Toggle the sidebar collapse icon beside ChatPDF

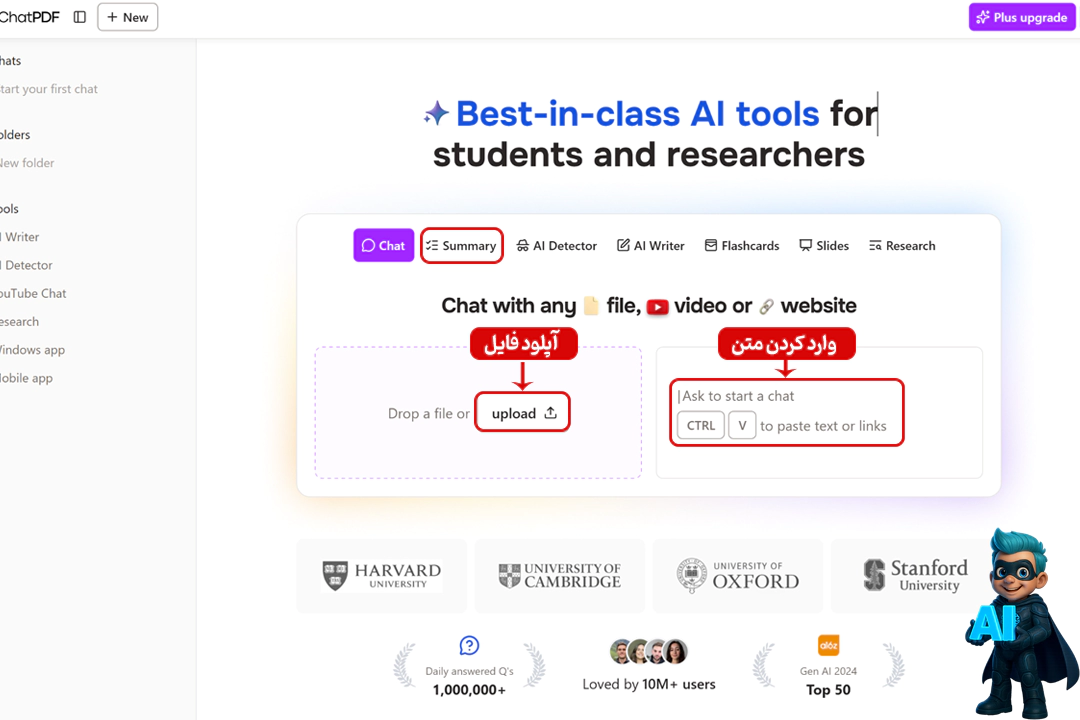79,17
